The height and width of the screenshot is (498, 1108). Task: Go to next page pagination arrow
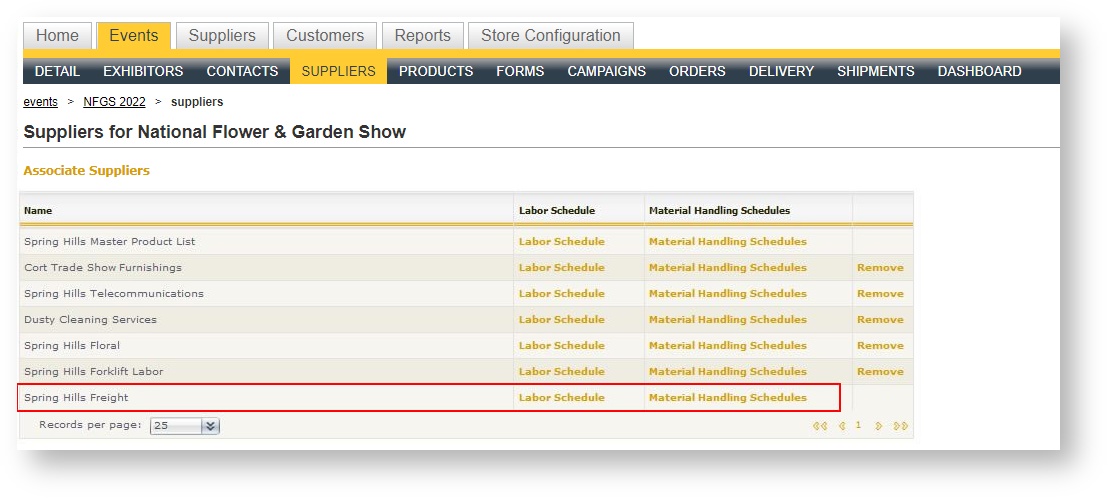point(879,426)
